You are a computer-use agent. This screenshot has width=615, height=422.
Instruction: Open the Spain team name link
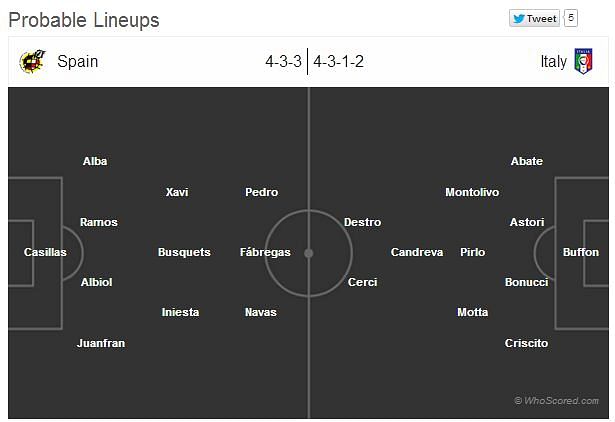point(78,62)
